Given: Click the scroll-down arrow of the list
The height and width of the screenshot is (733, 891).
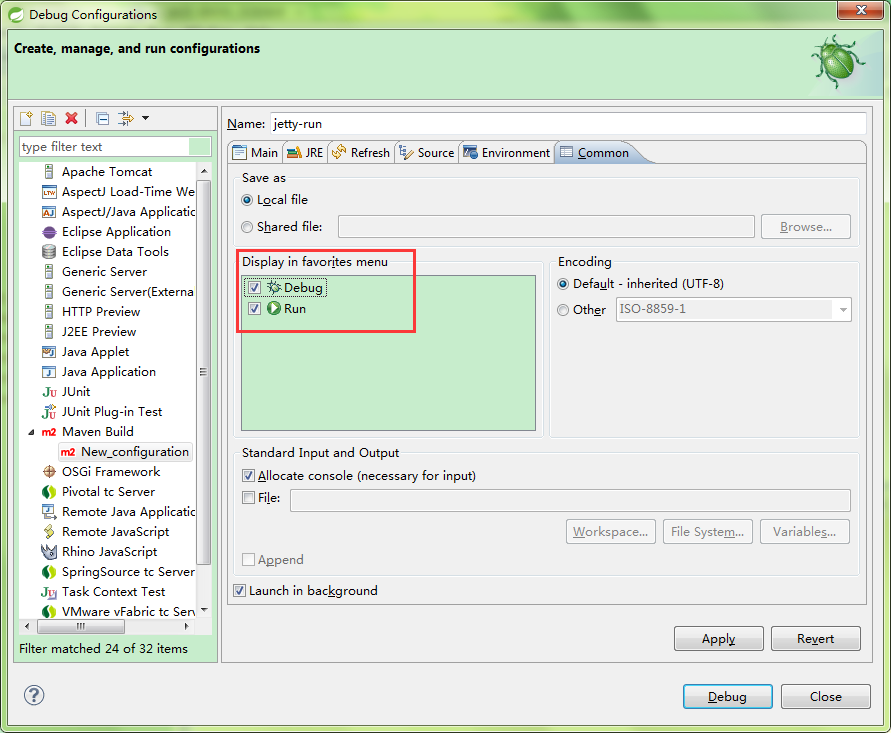Looking at the screenshot, I should pos(204,610).
